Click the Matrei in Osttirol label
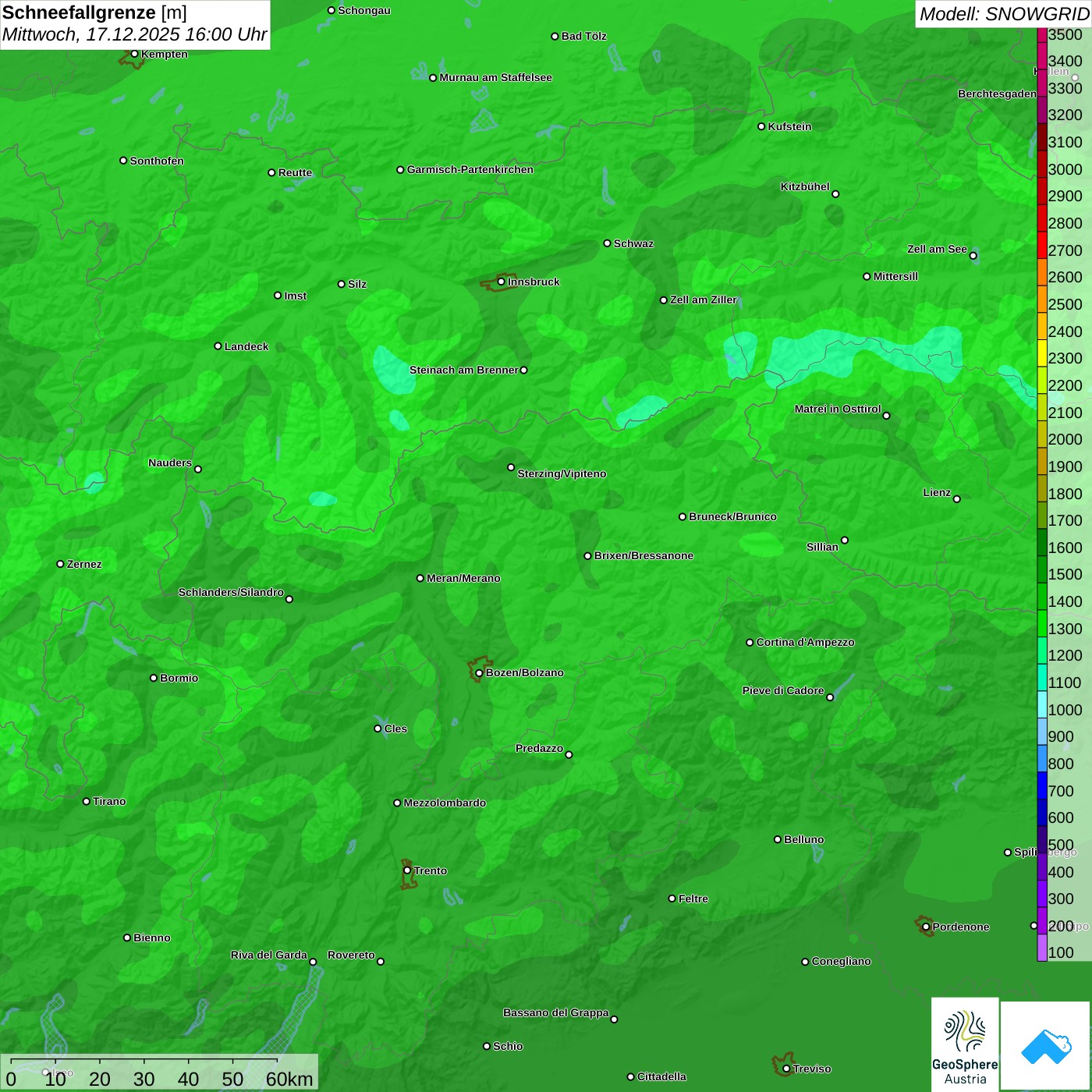The height and width of the screenshot is (1092, 1092). [x=838, y=409]
